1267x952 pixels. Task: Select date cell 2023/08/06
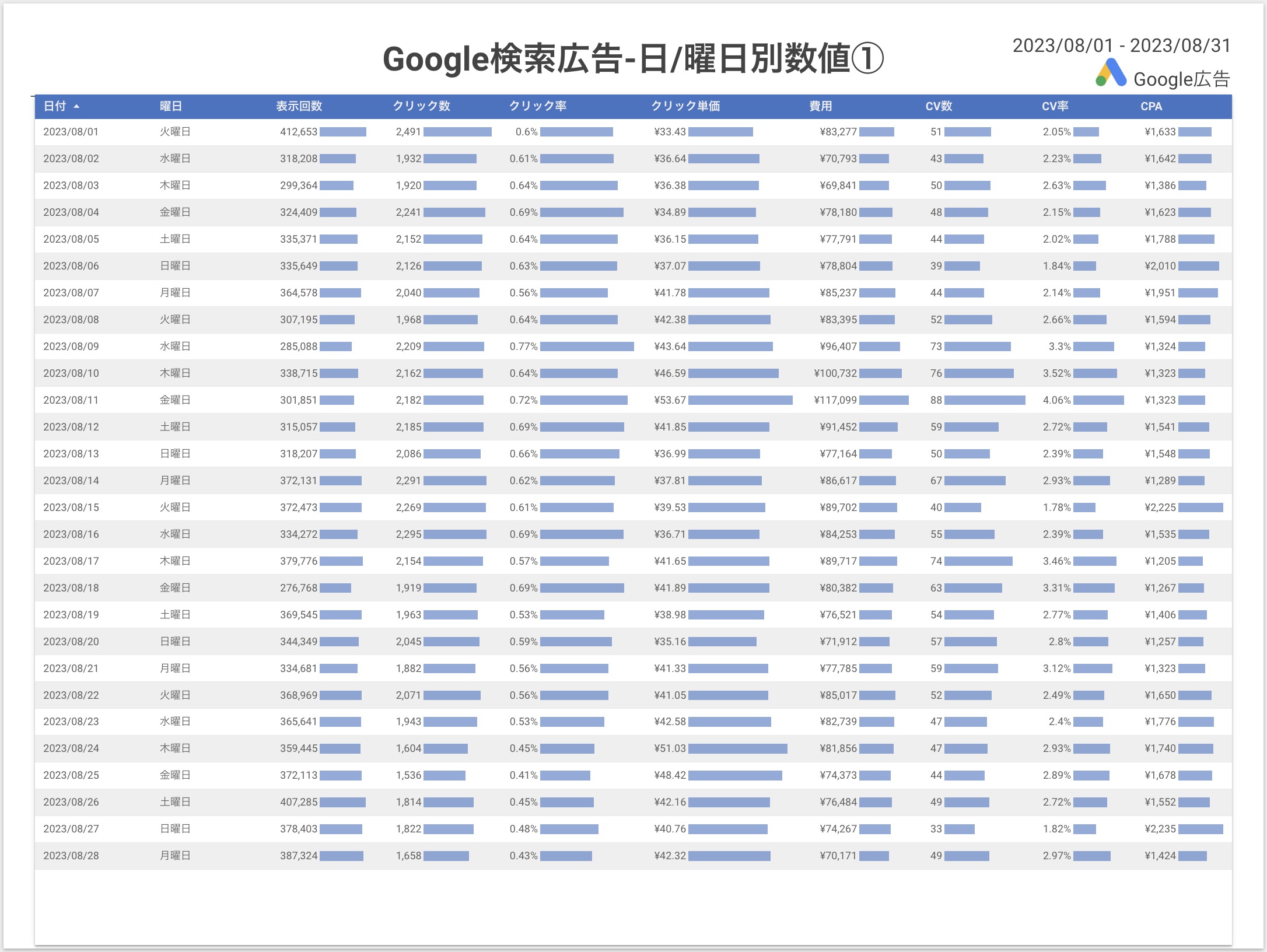coord(71,266)
